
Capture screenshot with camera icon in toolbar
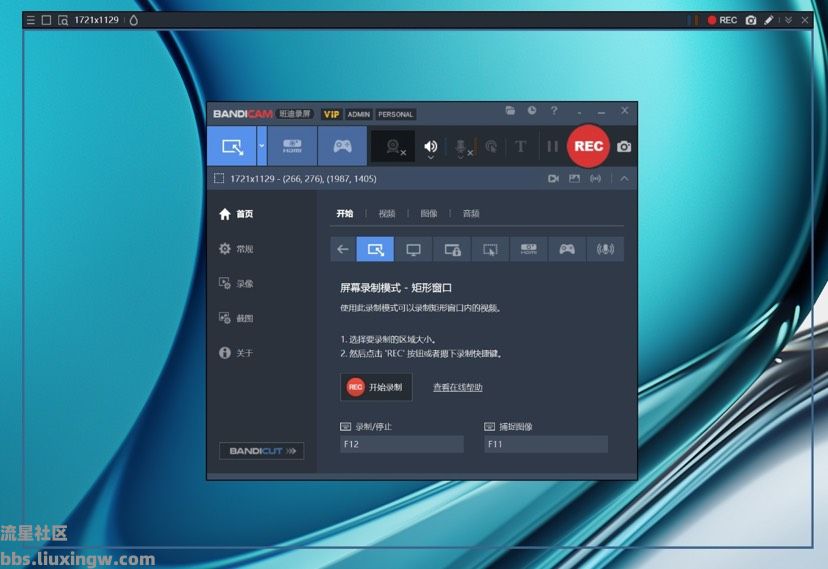point(624,147)
